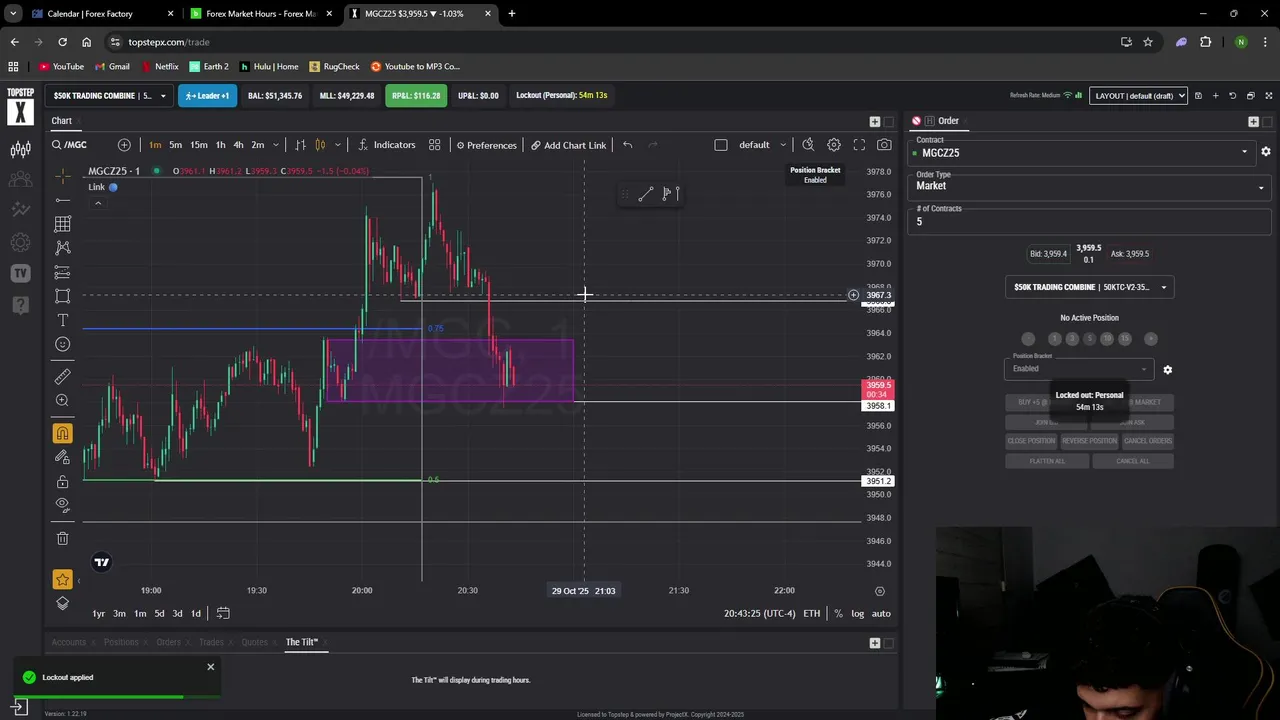The height and width of the screenshot is (720, 1280).
Task: Toggle lock all drawings
Action: [x=62, y=481]
